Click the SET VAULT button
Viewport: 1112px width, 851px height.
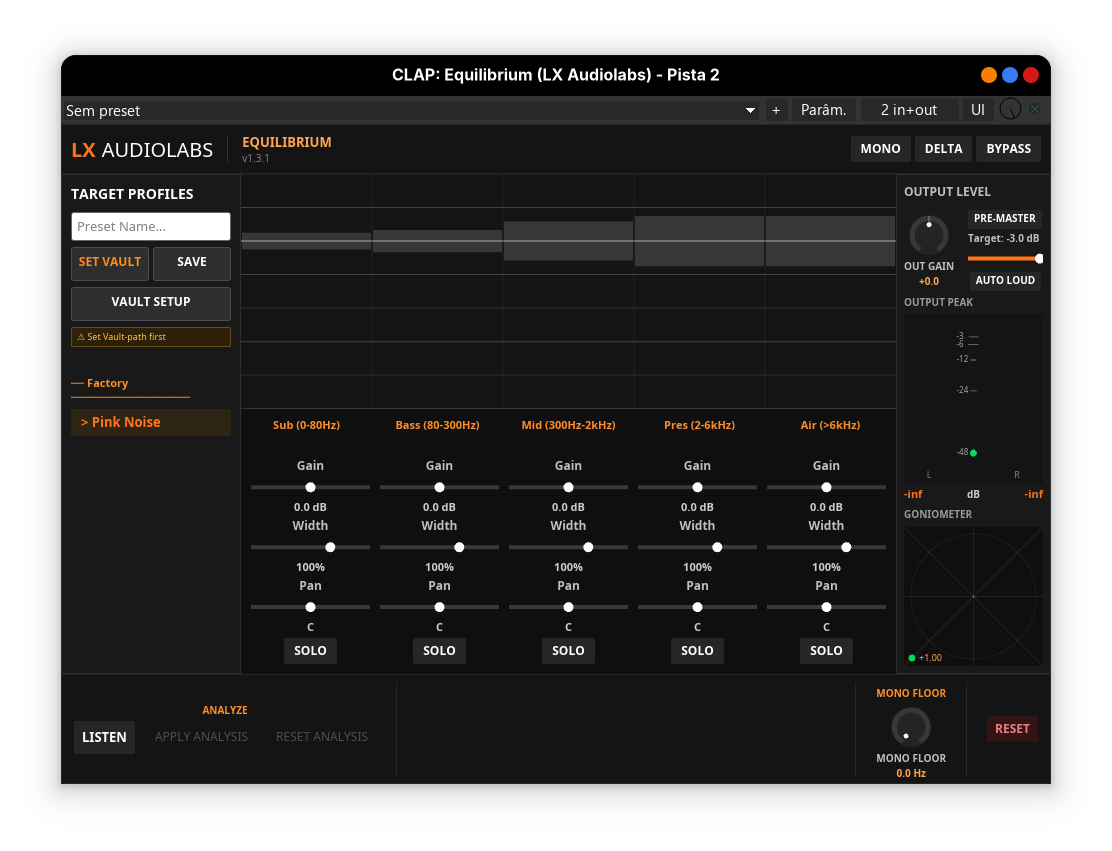110,262
